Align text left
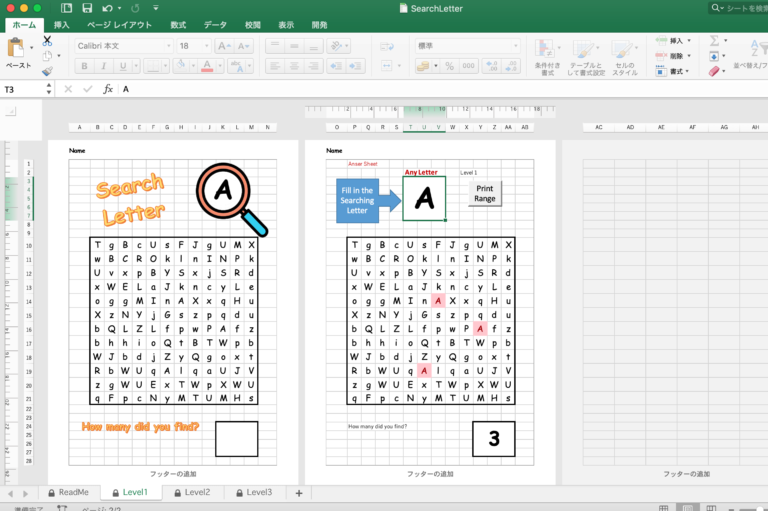 pos(275,66)
